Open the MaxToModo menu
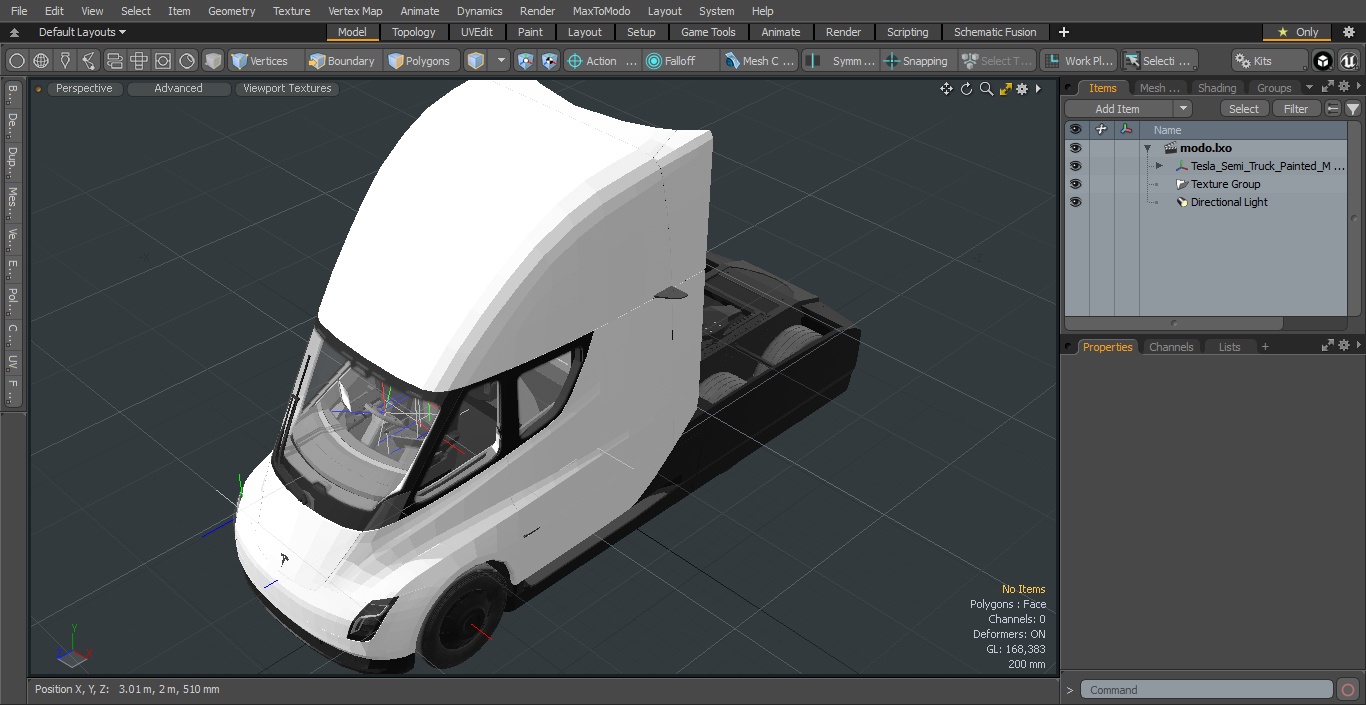This screenshot has height=705, width=1366. tap(601, 11)
